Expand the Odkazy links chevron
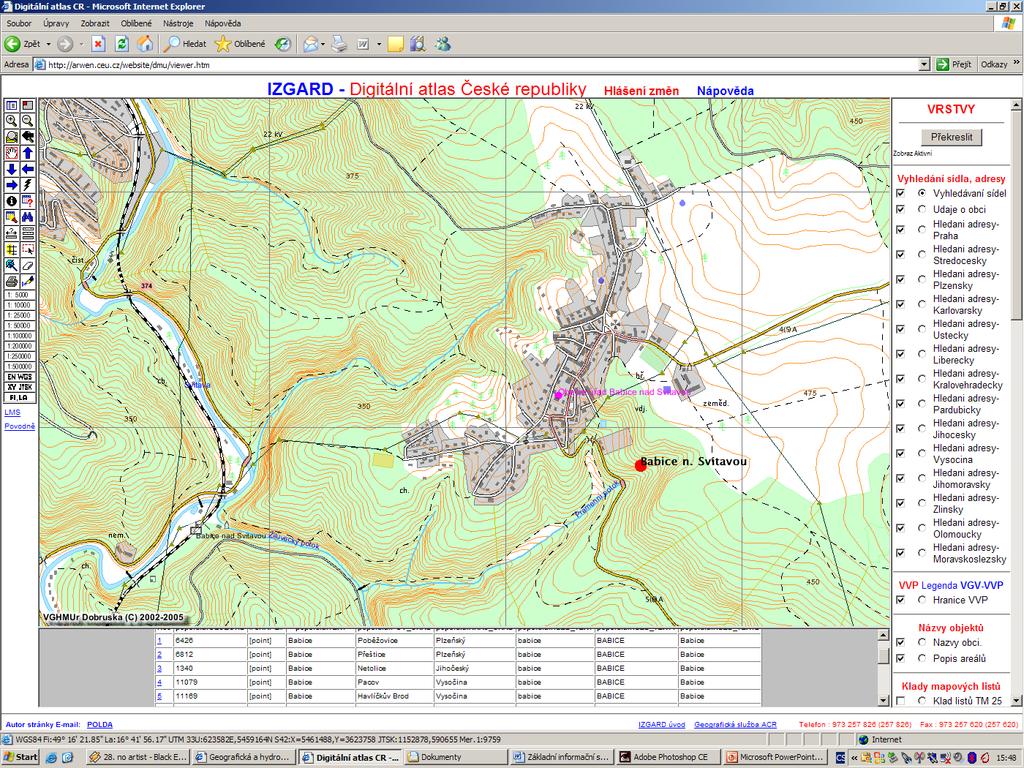The image size is (1024, 768). coord(1016,63)
